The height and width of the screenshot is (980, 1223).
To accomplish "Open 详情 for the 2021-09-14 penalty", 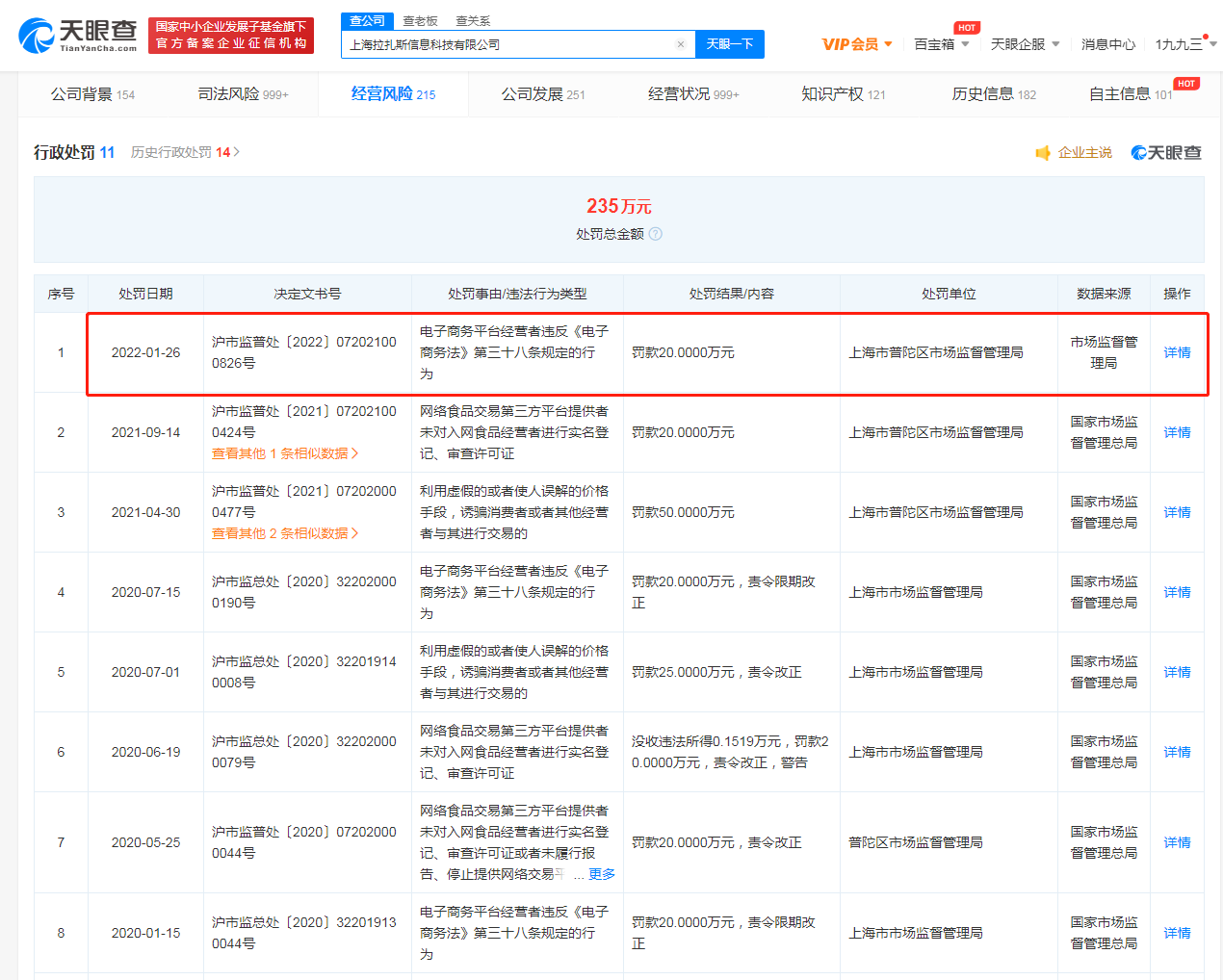I will tap(1177, 432).
